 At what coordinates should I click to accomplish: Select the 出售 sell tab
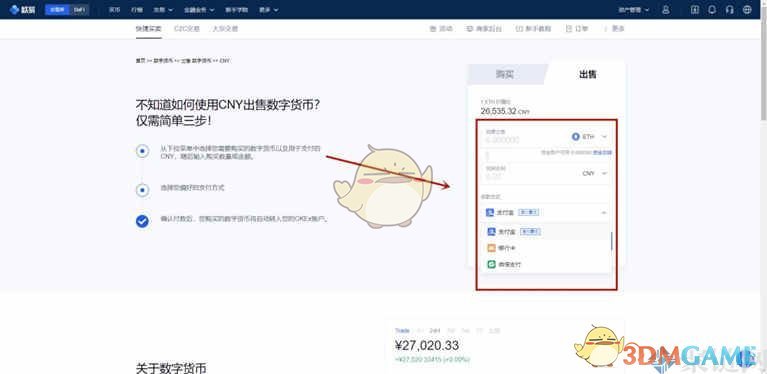pos(587,74)
